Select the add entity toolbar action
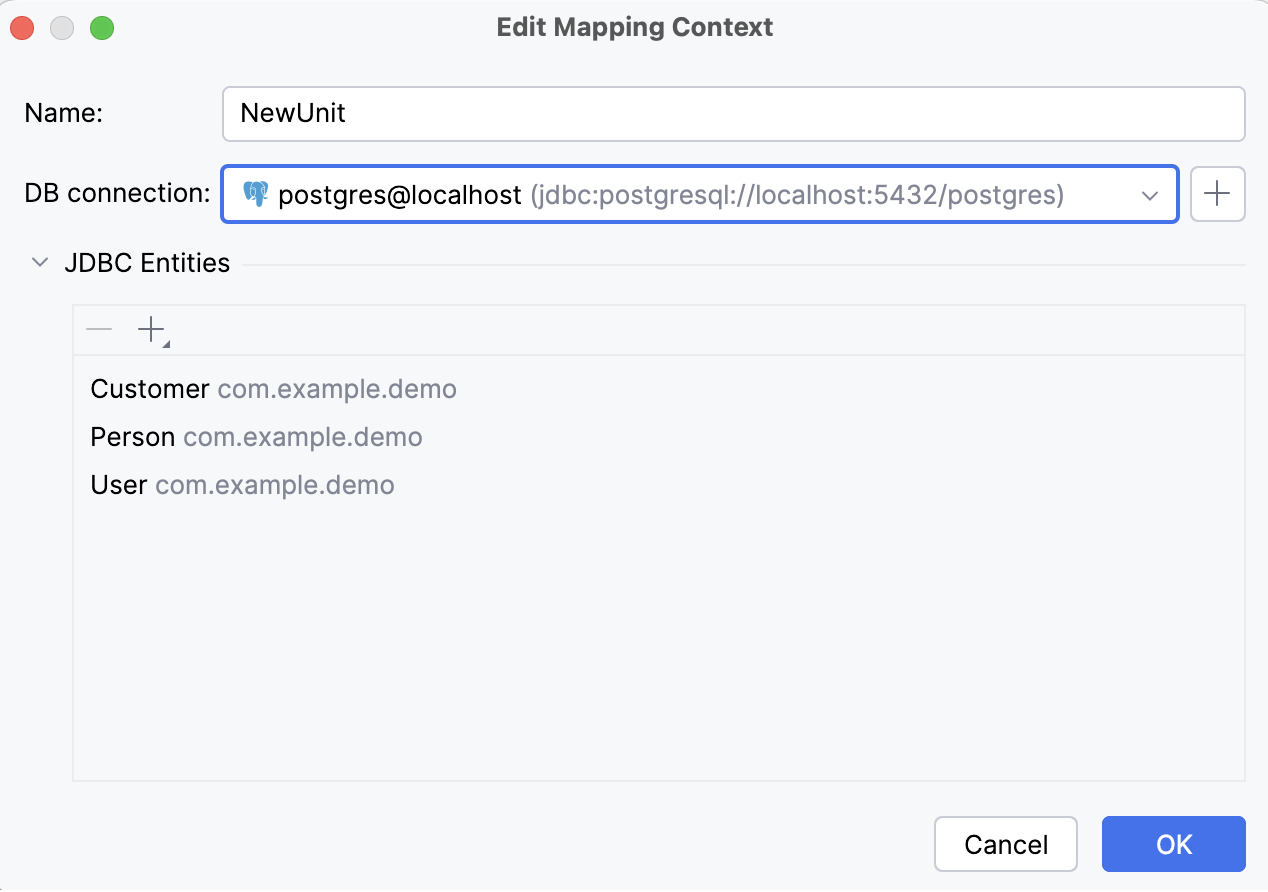 pyautogui.click(x=150, y=328)
